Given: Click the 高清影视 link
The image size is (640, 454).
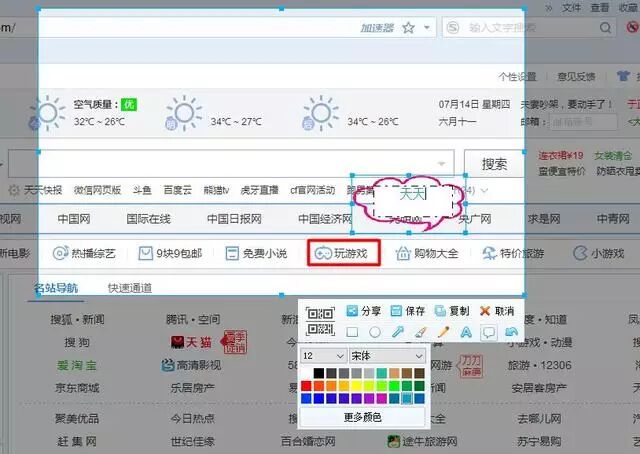Looking at the screenshot, I should pyautogui.click(x=191, y=365).
